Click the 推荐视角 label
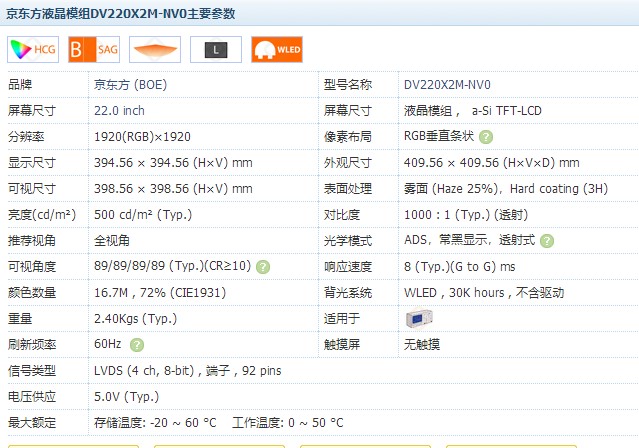This screenshot has height=448, width=639. click(32, 241)
